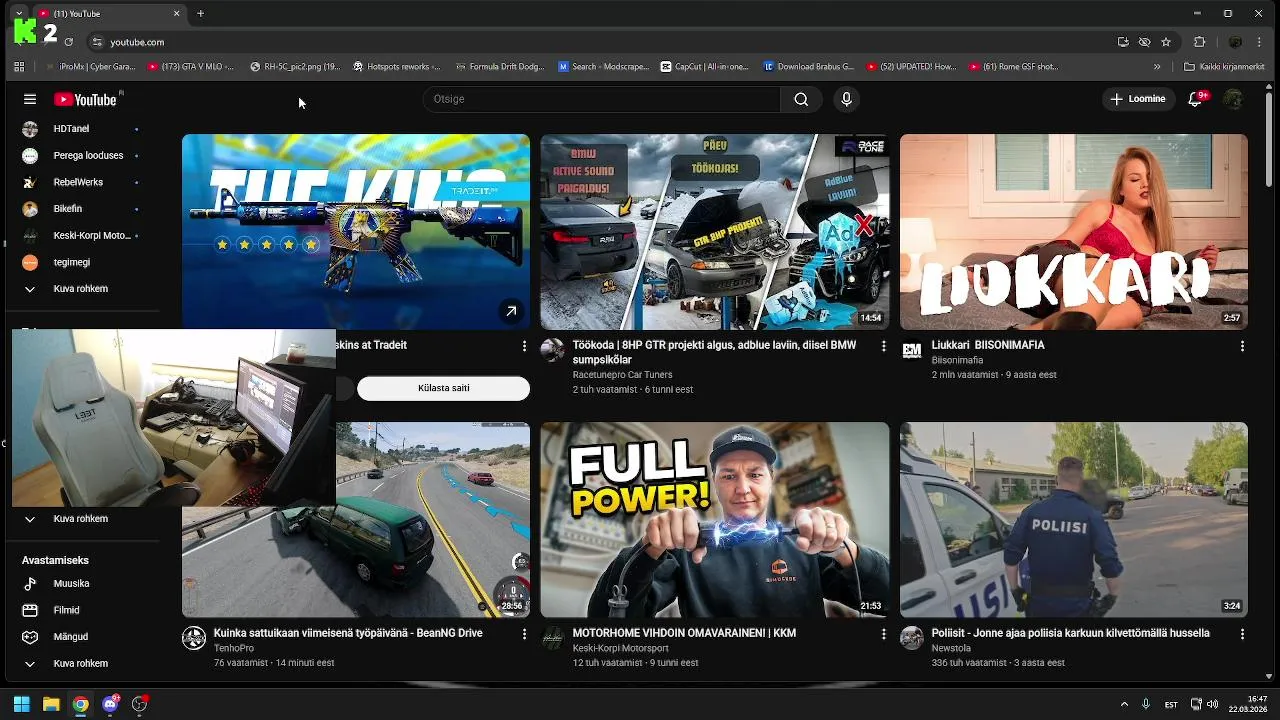Open the CapCut All-in-one bookmark
Viewport: 1280px width, 720px height.
point(705,67)
